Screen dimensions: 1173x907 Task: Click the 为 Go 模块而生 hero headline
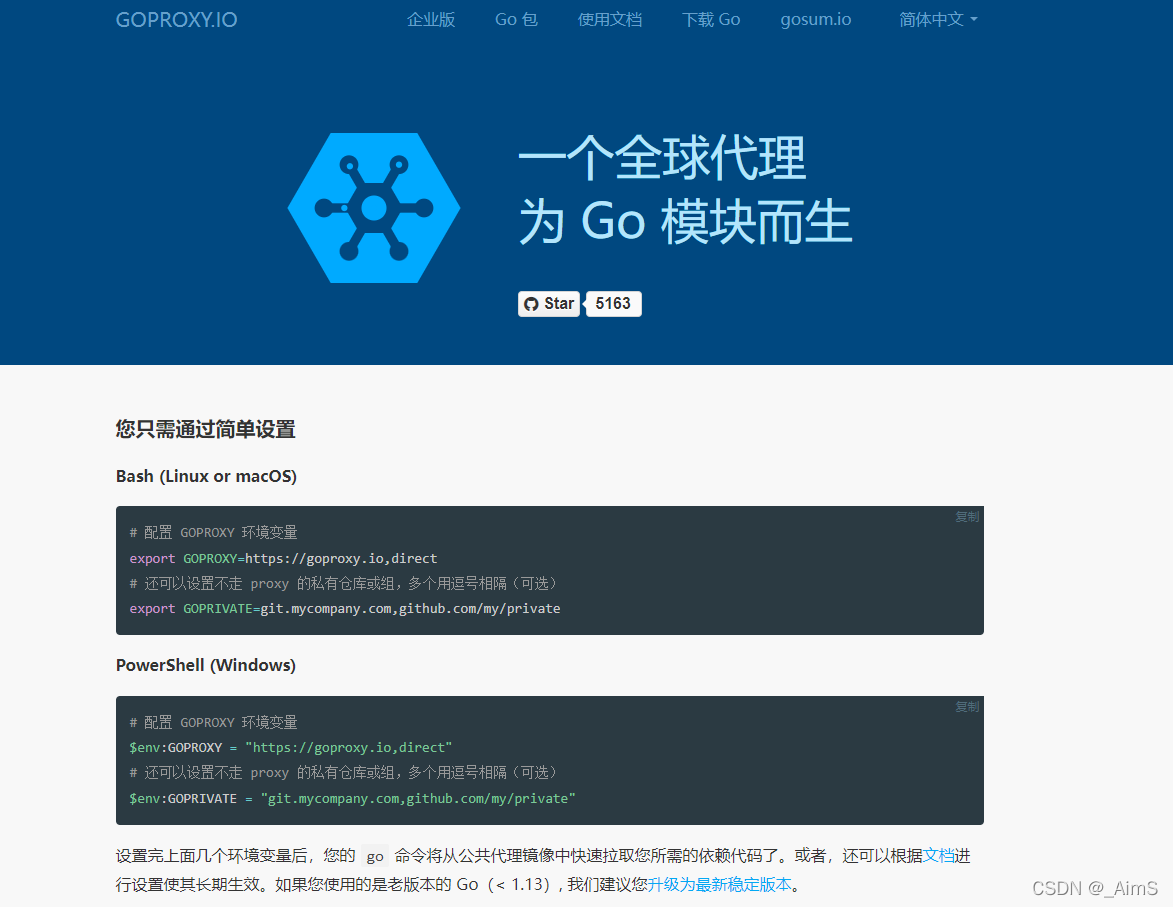click(686, 222)
